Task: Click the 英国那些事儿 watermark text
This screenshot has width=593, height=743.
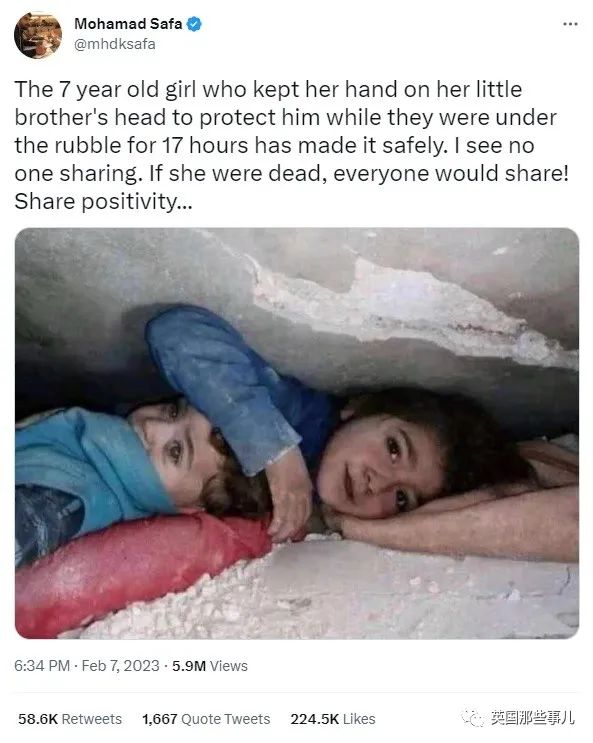Action: (532, 718)
